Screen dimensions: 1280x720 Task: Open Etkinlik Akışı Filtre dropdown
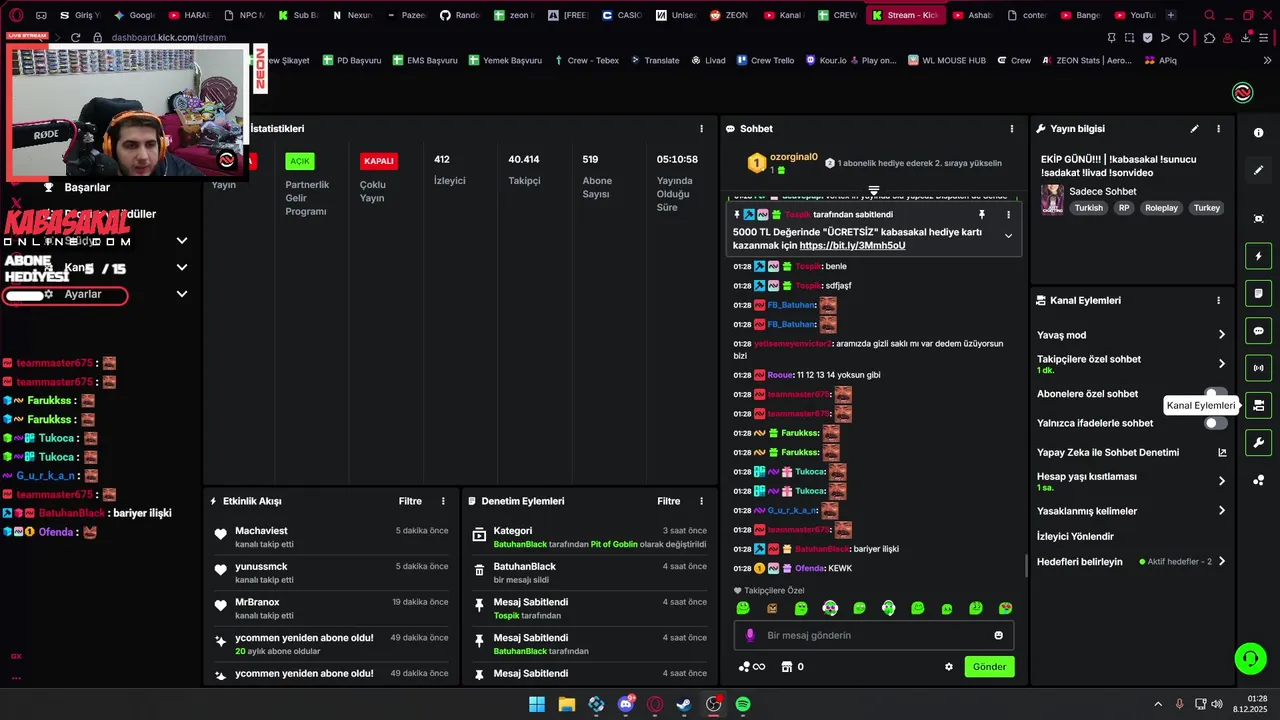pos(410,501)
